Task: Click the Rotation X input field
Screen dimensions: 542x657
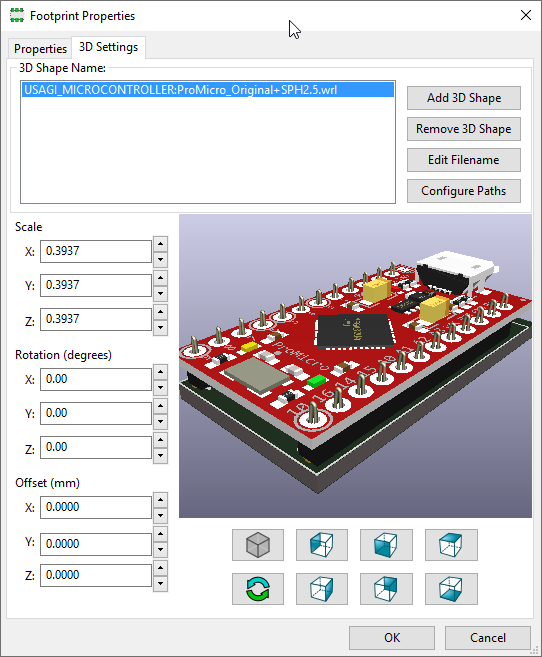Action: tap(95, 379)
